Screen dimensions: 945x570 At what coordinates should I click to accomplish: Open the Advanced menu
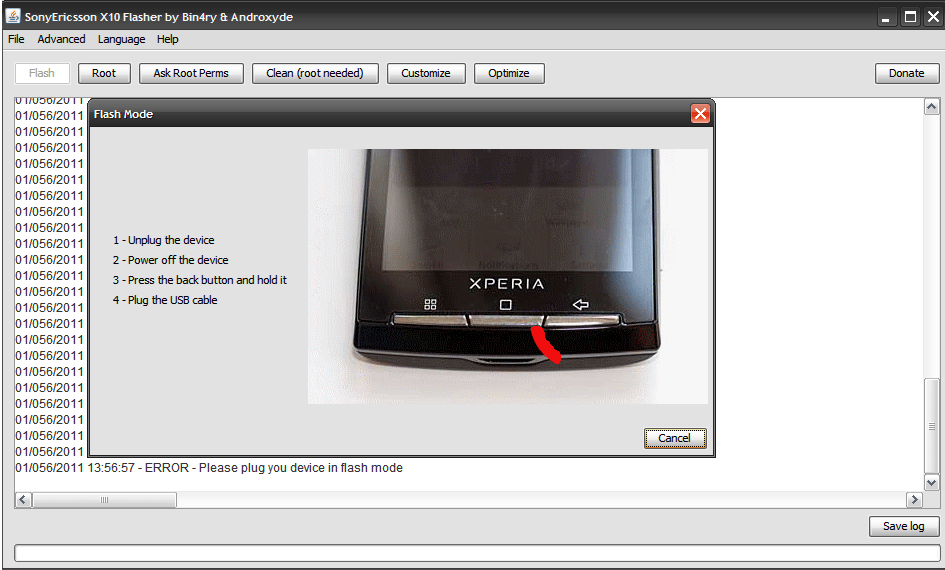(x=61, y=39)
